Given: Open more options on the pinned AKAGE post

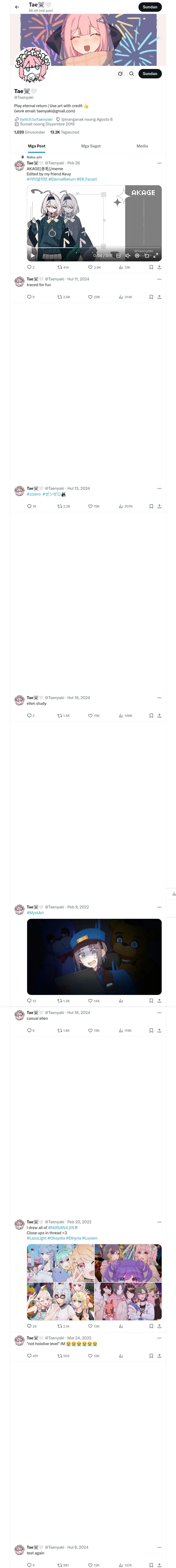Looking at the screenshot, I should 159,163.
